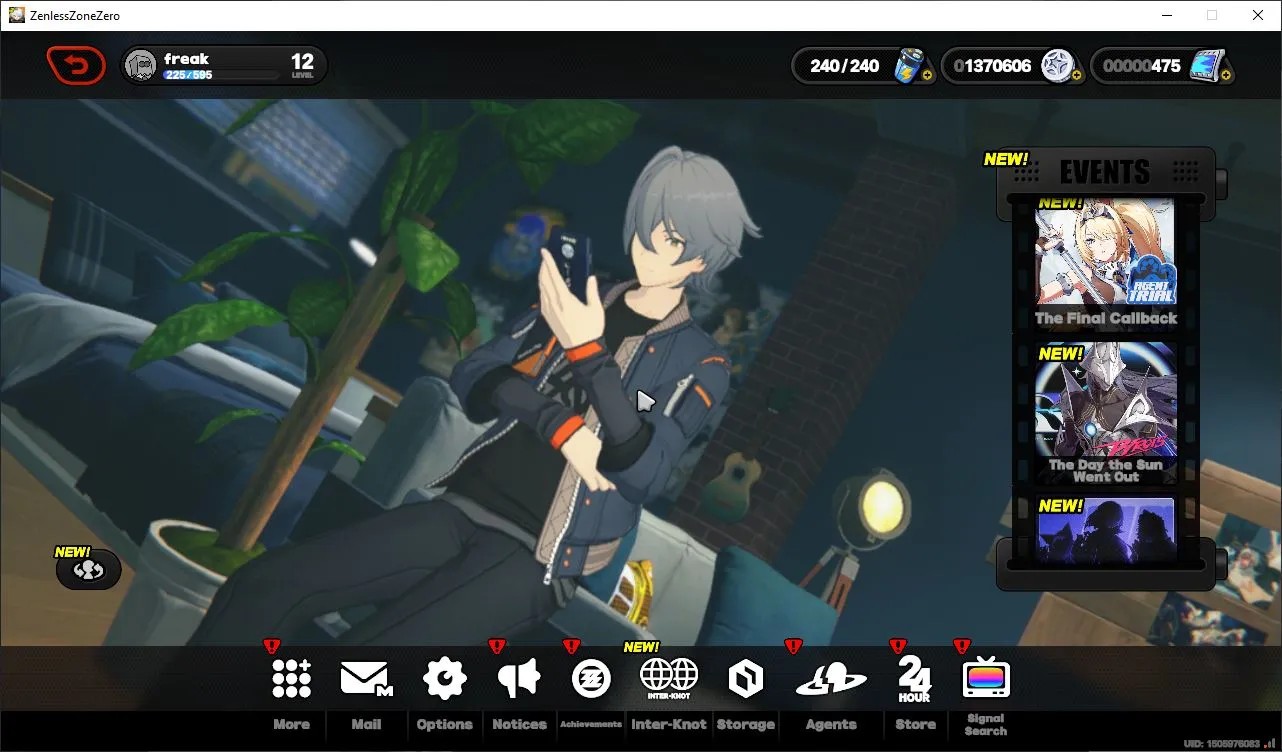Open the Mail envelope icon
The width and height of the screenshot is (1282, 752).
point(366,679)
